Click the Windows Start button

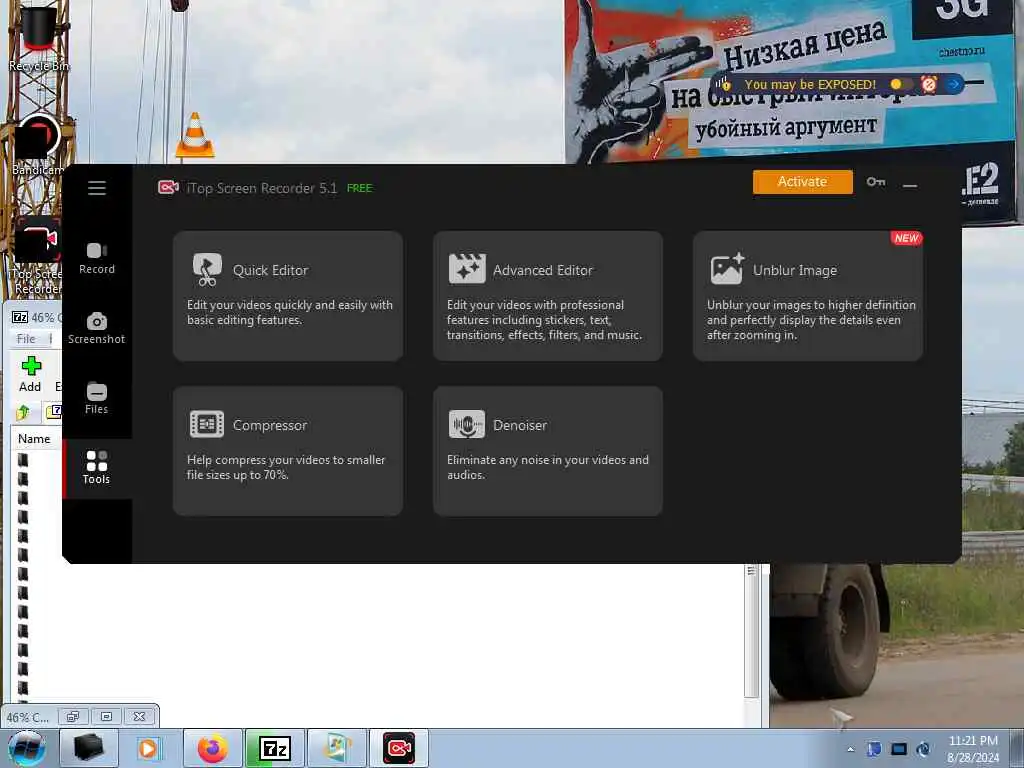26,748
